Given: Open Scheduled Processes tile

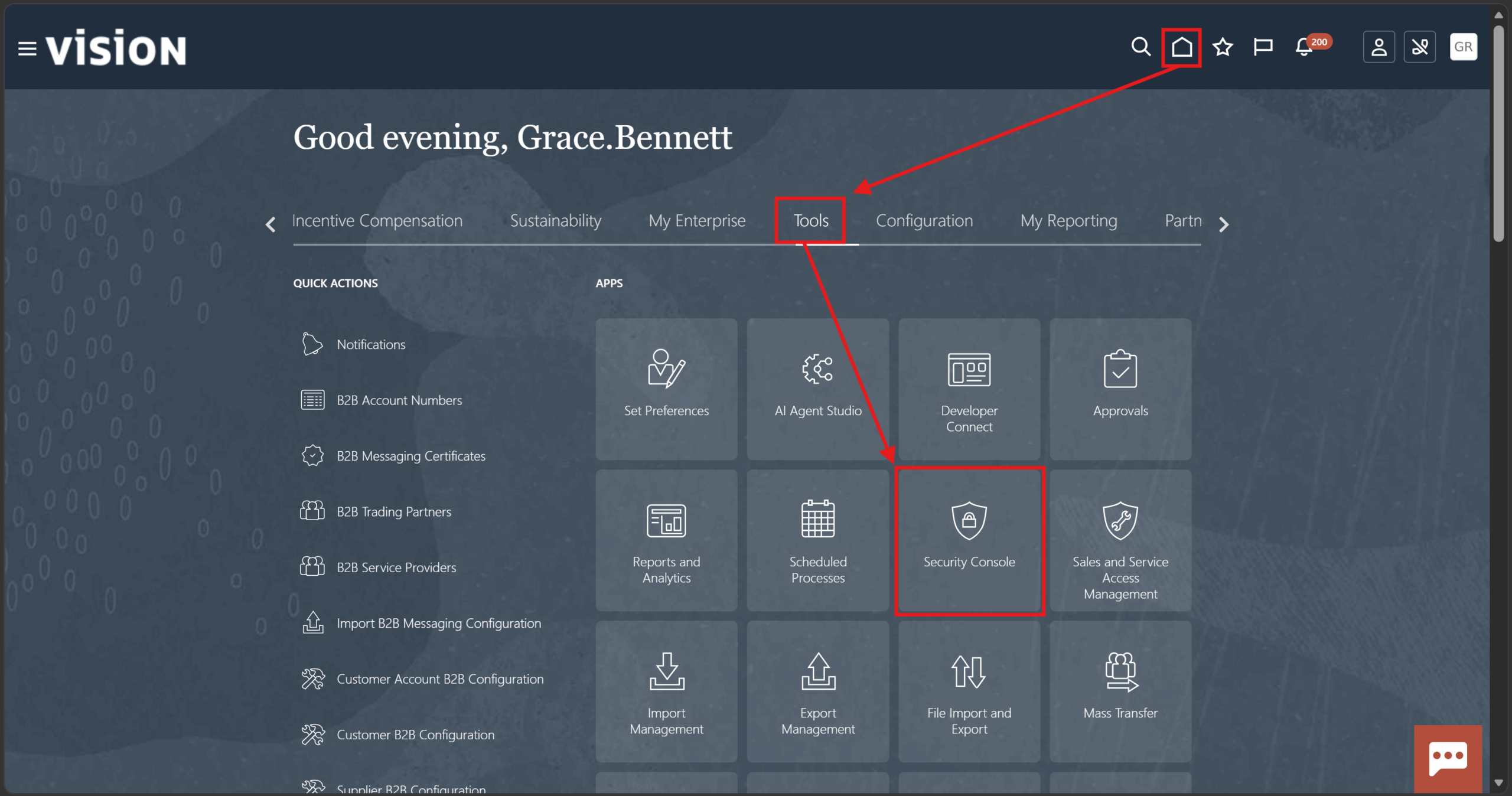Looking at the screenshot, I should tap(817, 540).
